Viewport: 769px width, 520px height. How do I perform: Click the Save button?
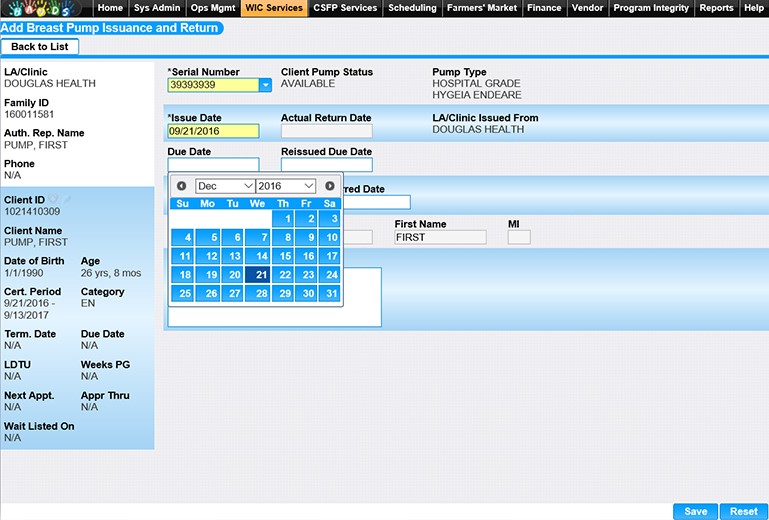[694, 511]
